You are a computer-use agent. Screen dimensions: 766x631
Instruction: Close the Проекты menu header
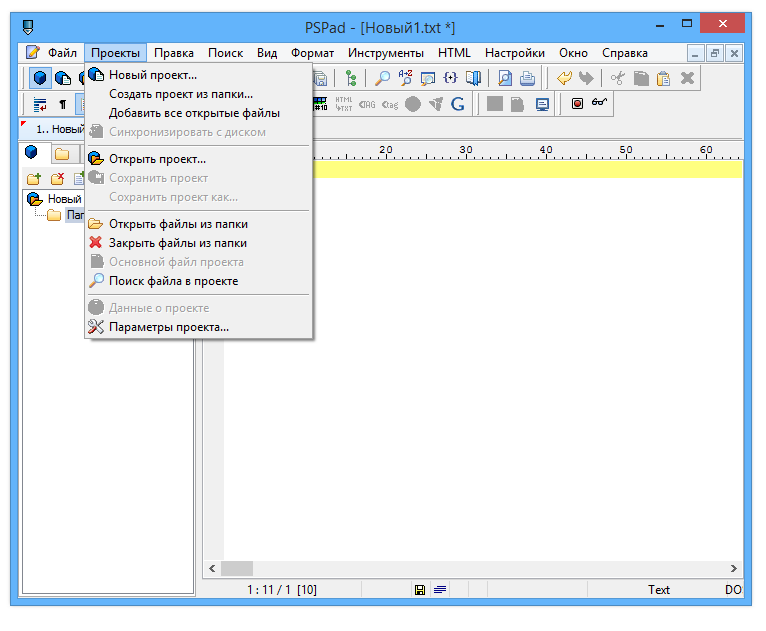(115, 53)
